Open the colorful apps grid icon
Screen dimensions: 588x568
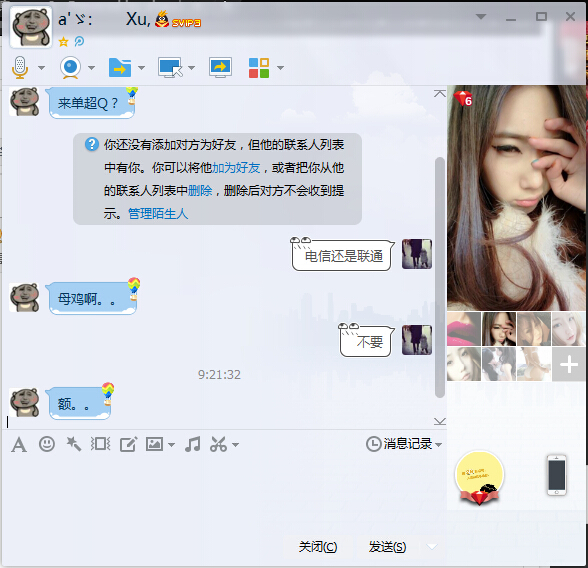pos(259,67)
